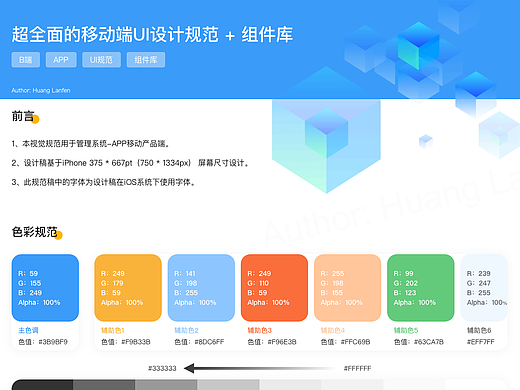This screenshot has height=390, width=520.
Task: Click the line mentioning iOS系统下使用字体
Action: (x=104, y=182)
